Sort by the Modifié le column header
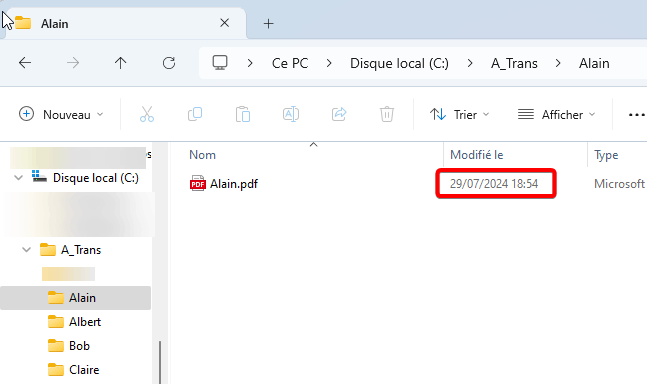 click(477, 155)
